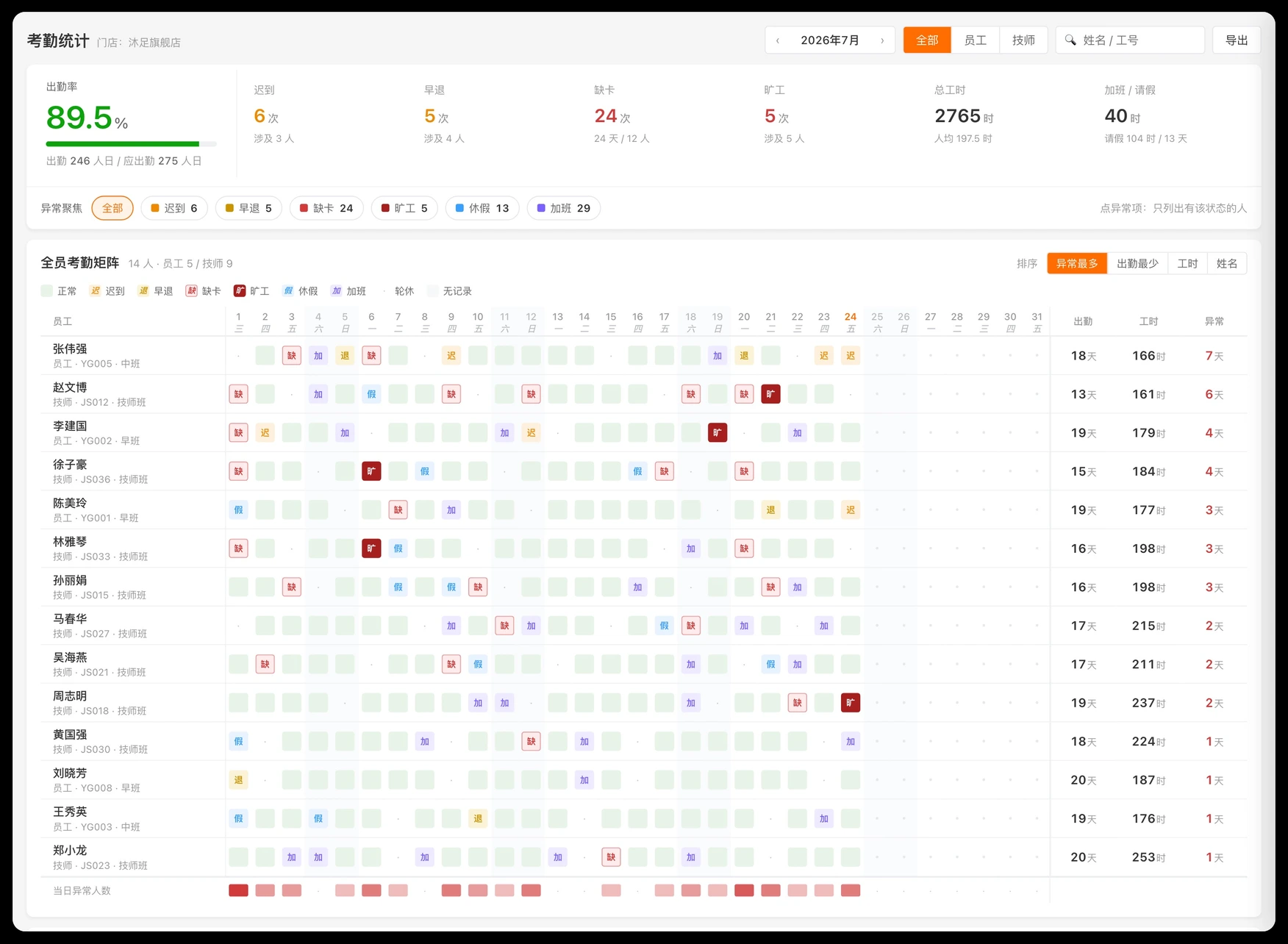Click the search magnifier icon
The width and height of the screenshot is (1288, 944).
[1070, 40]
